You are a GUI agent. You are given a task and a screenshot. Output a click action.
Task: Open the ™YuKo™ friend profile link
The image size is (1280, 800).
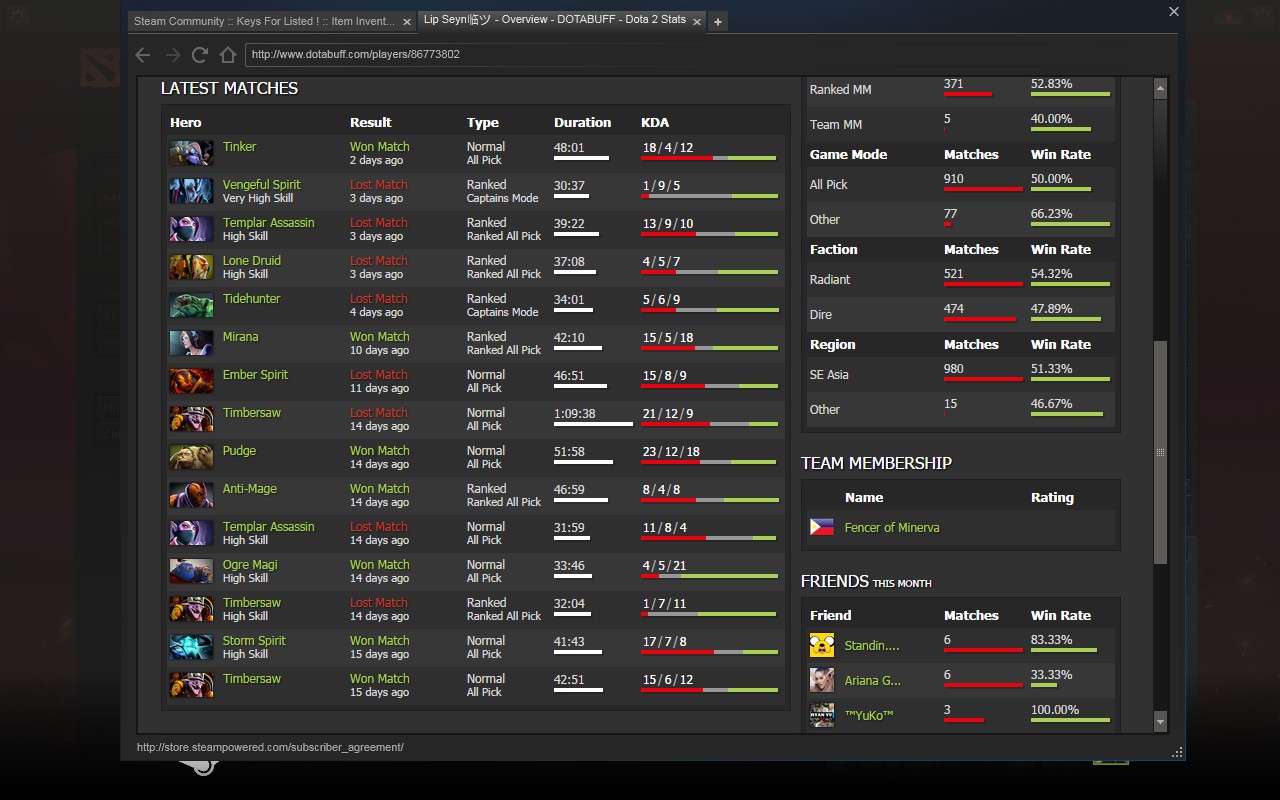coord(869,715)
